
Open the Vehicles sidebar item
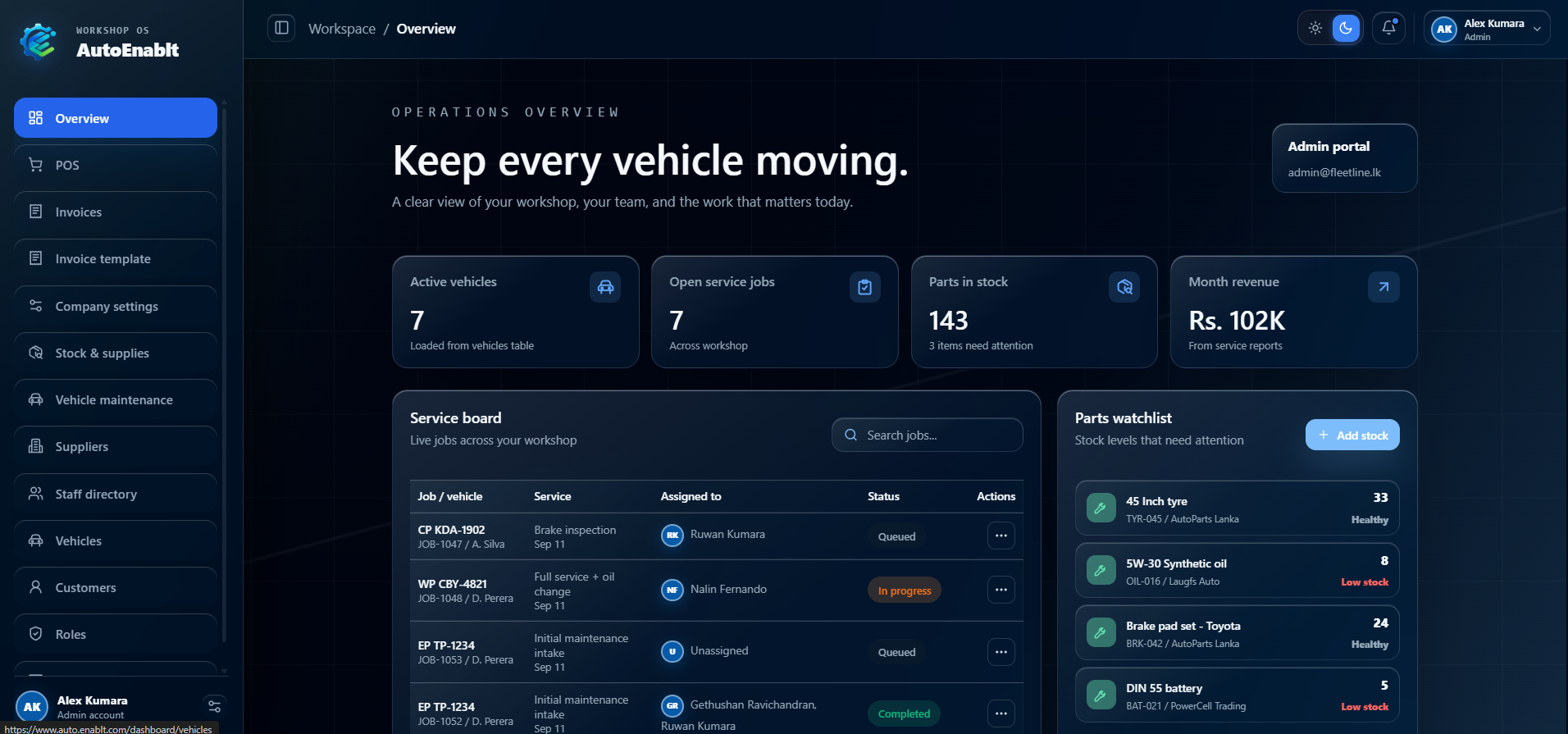click(116, 540)
